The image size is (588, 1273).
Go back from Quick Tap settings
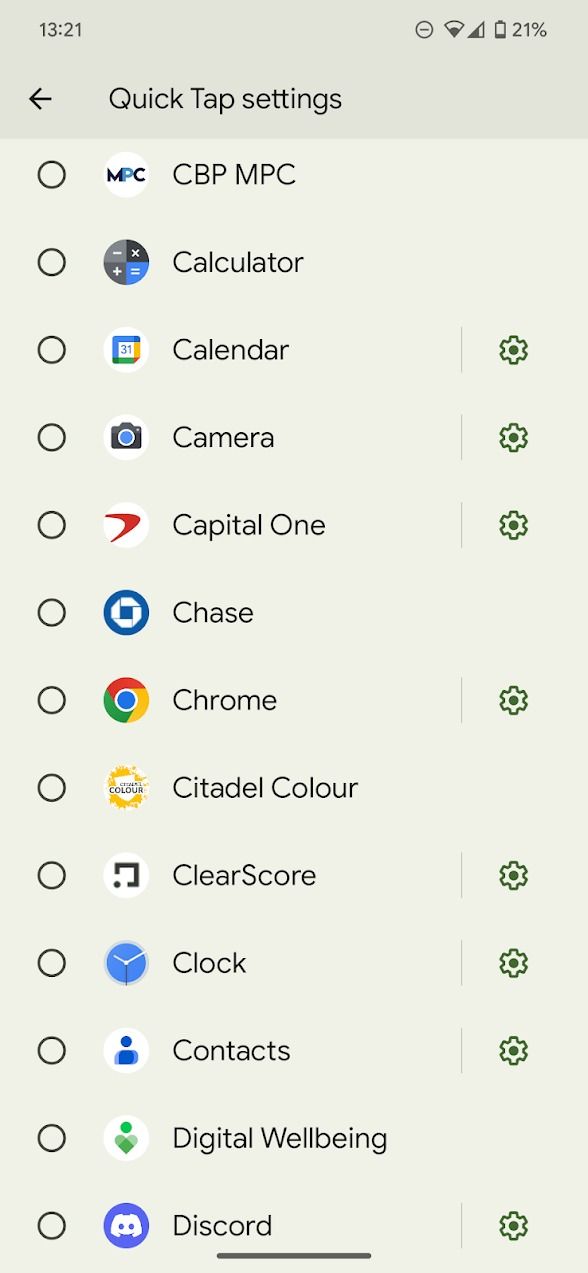[39, 98]
